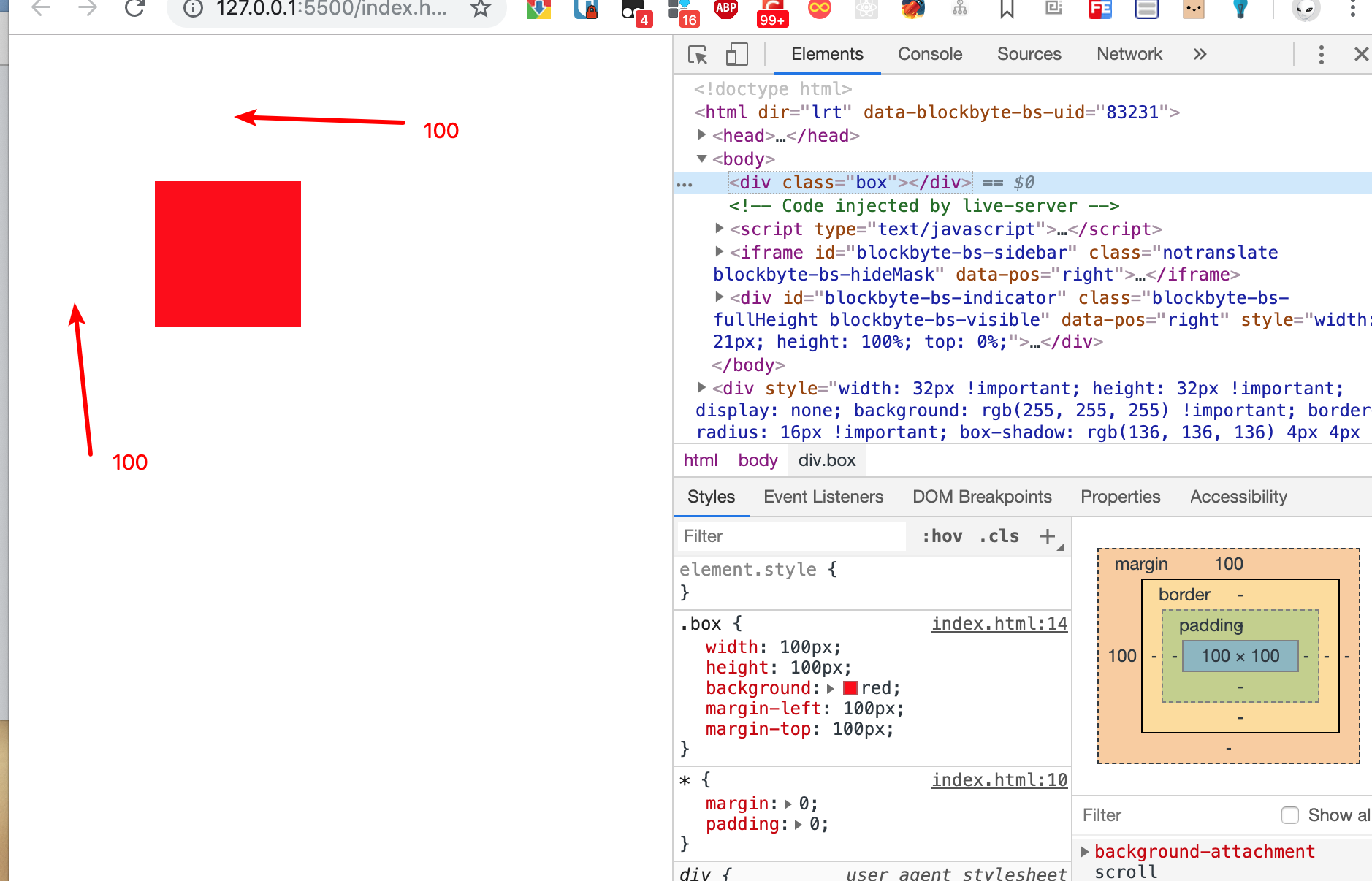1372x881 pixels.
Task: Open the bookmark ribbon extension icon
Action: [x=1007, y=9]
